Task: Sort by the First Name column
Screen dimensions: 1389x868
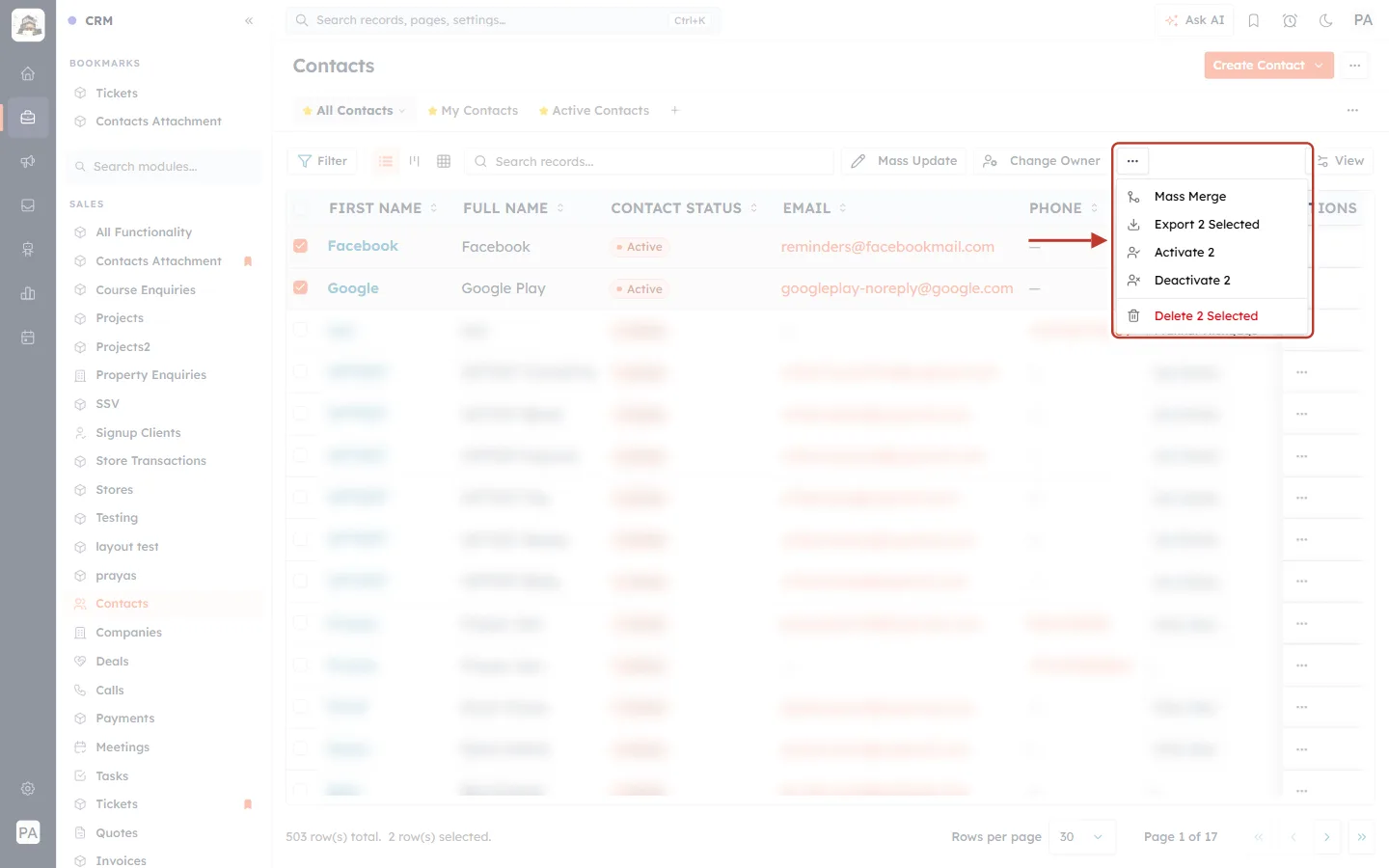Action: pyautogui.click(x=383, y=208)
